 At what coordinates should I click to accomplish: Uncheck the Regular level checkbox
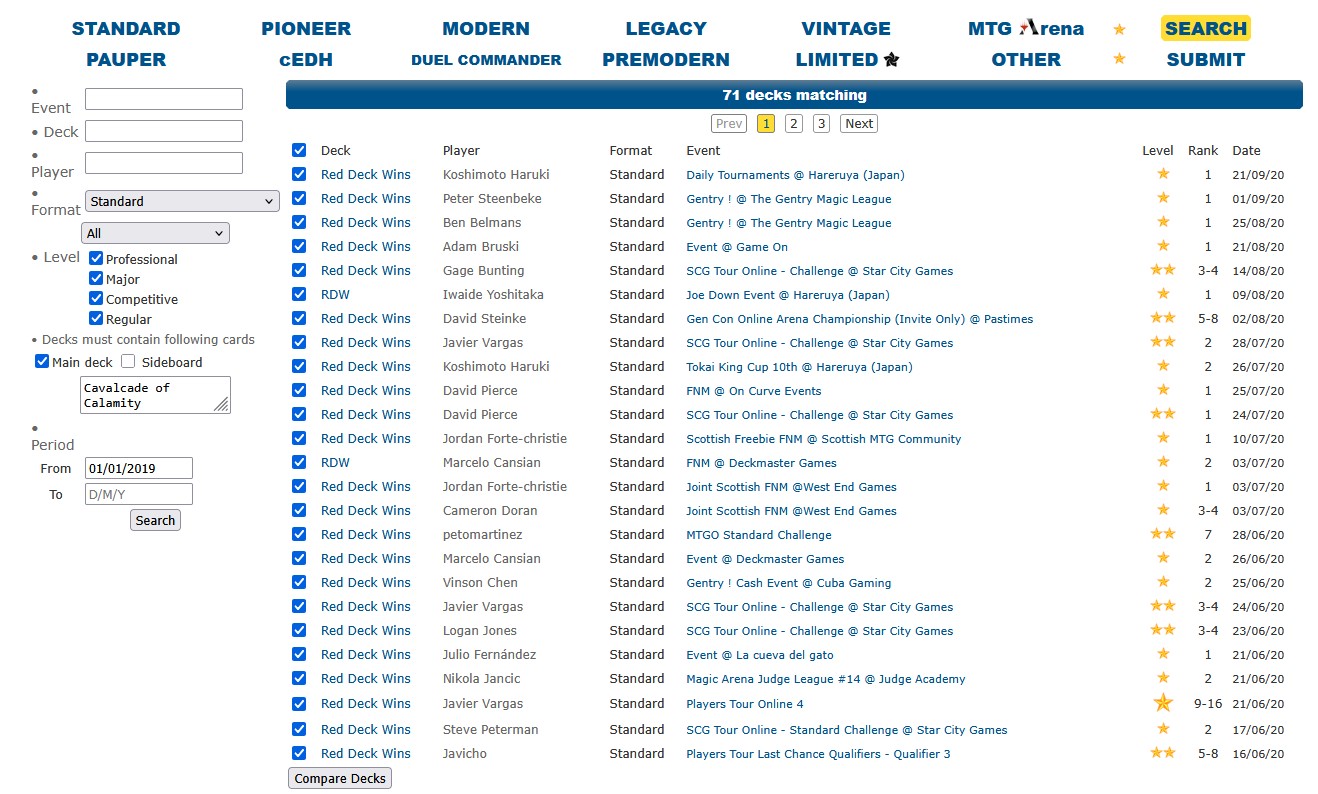[96, 319]
